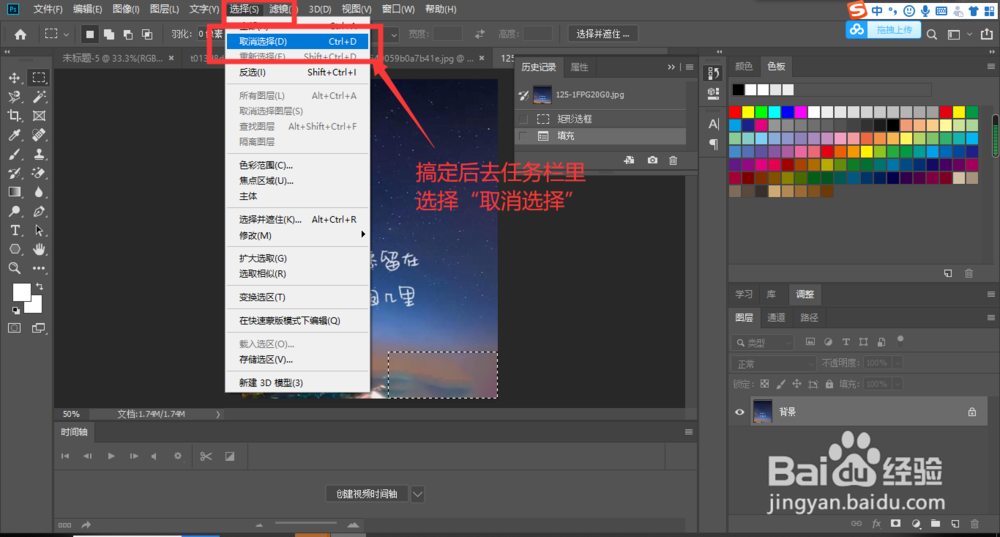The height and width of the screenshot is (537, 1000).
Task: Select the Horizontal Type tool
Action: [x=14, y=230]
